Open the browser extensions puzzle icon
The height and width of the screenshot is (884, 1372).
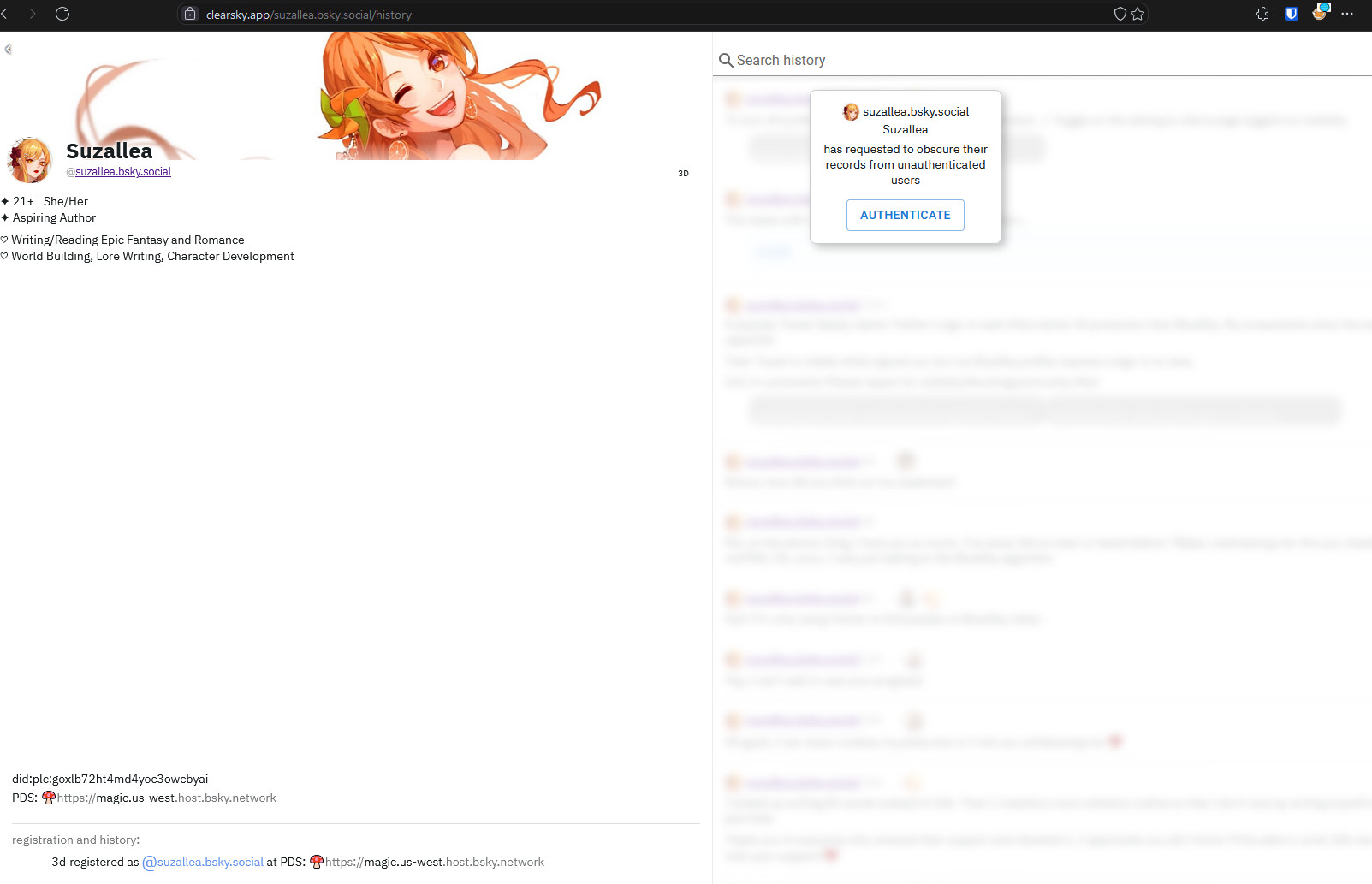pyautogui.click(x=1262, y=14)
